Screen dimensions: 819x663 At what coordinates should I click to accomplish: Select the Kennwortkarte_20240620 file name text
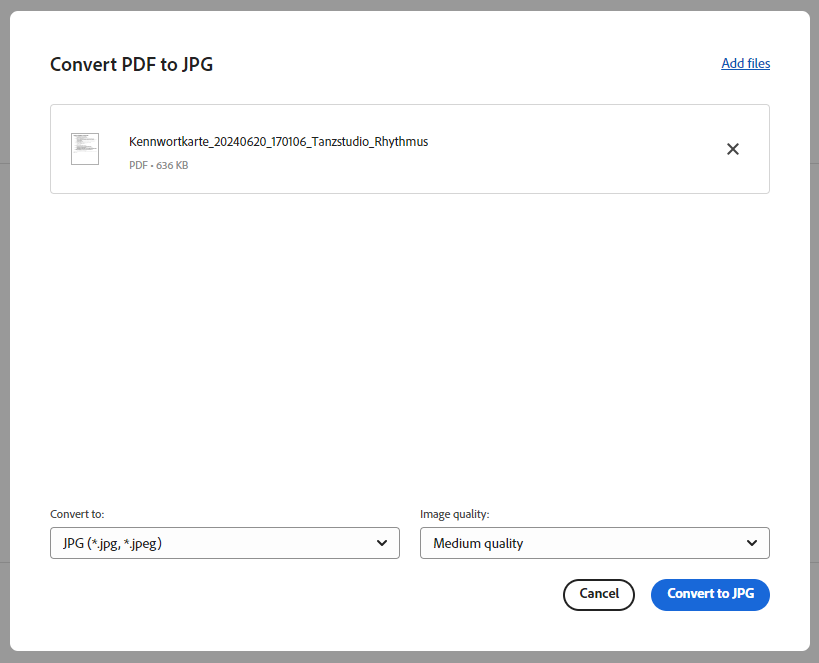[x=278, y=142]
